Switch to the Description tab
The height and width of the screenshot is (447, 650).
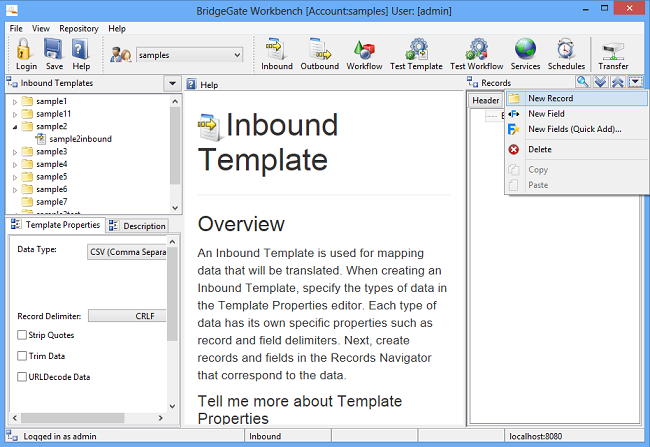138,226
